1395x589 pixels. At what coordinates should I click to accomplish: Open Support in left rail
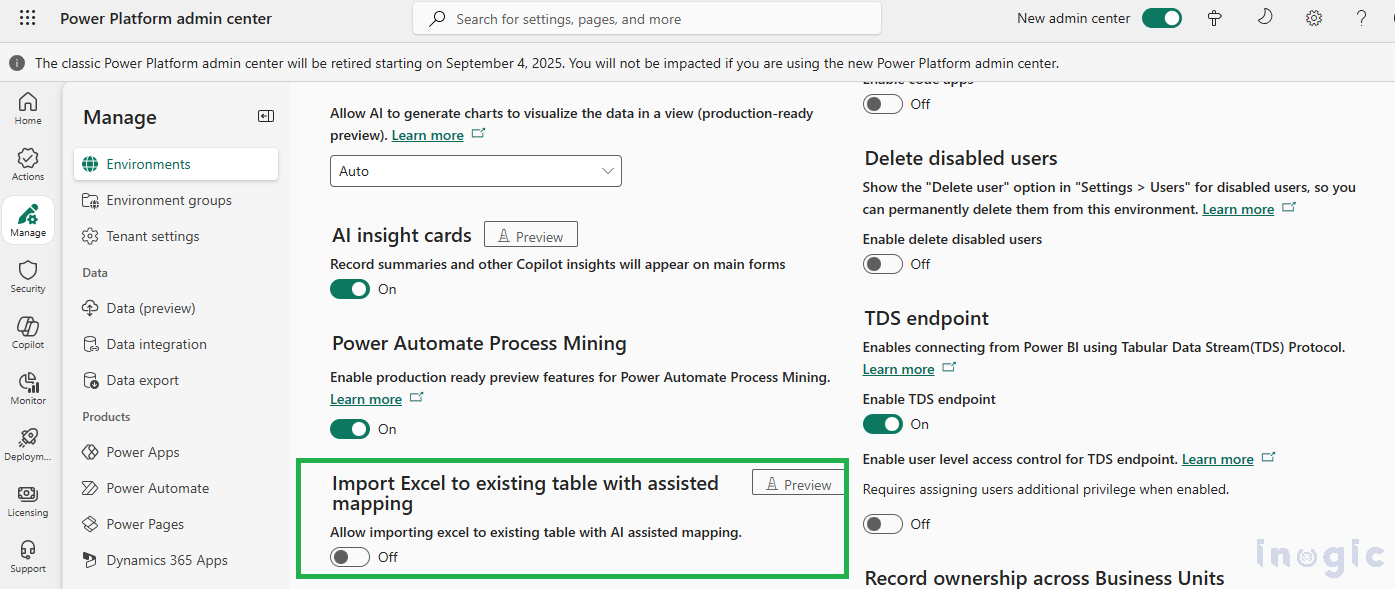click(28, 556)
